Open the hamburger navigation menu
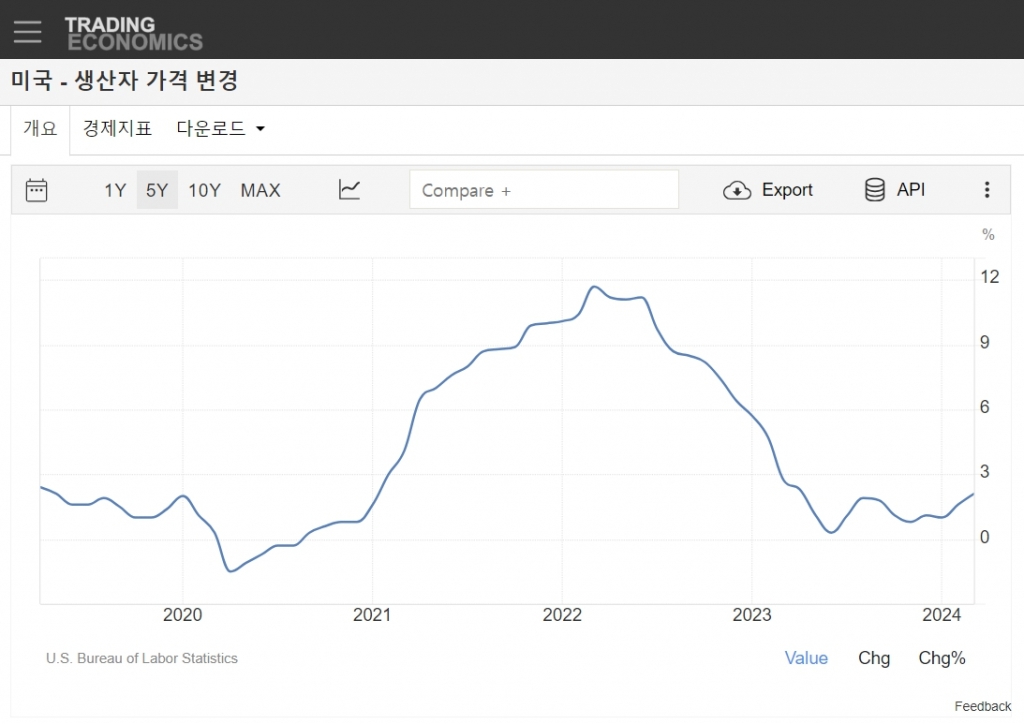The width and height of the screenshot is (1024, 724). point(27,31)
